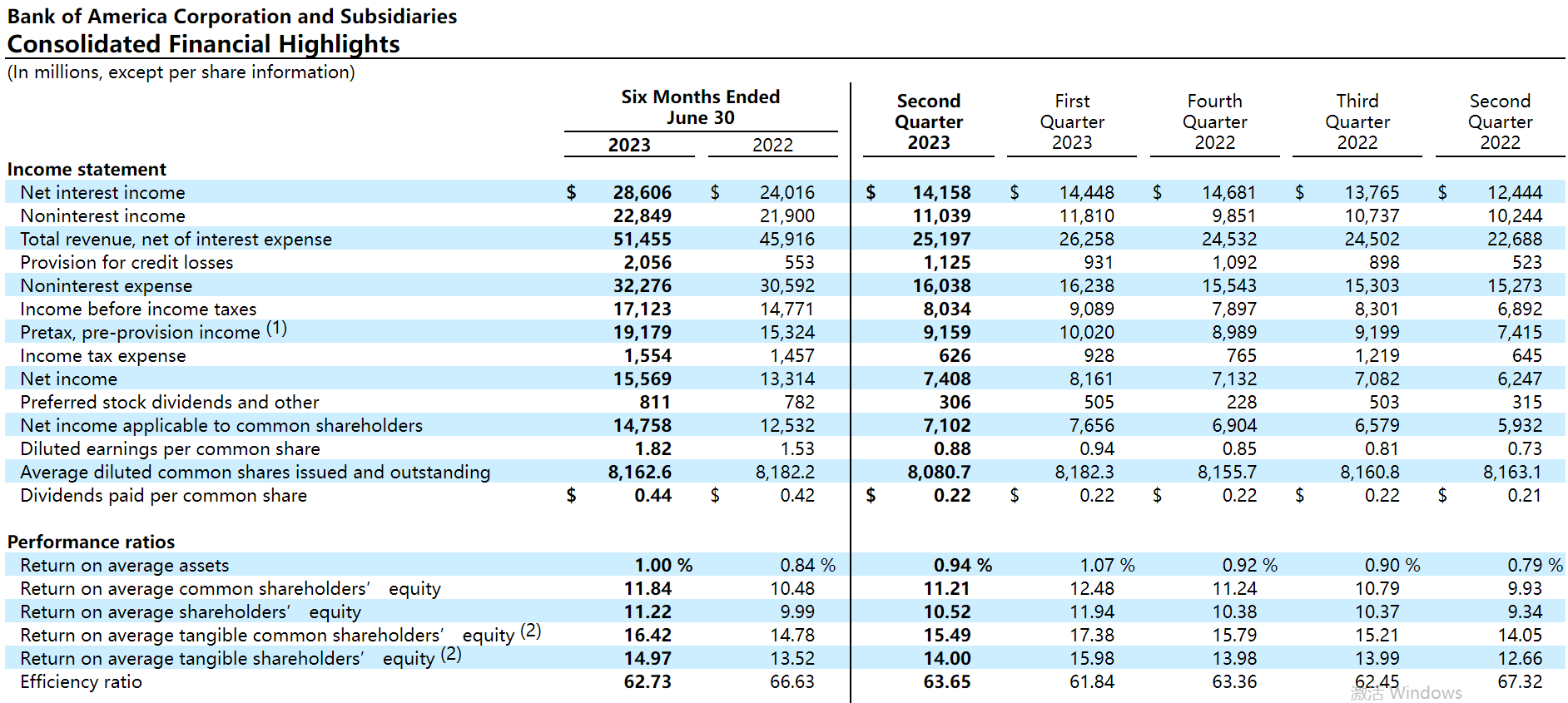The image size is (1568, 703).
Task: Select '(In millions, except per share information)' note
Action: 181,72
